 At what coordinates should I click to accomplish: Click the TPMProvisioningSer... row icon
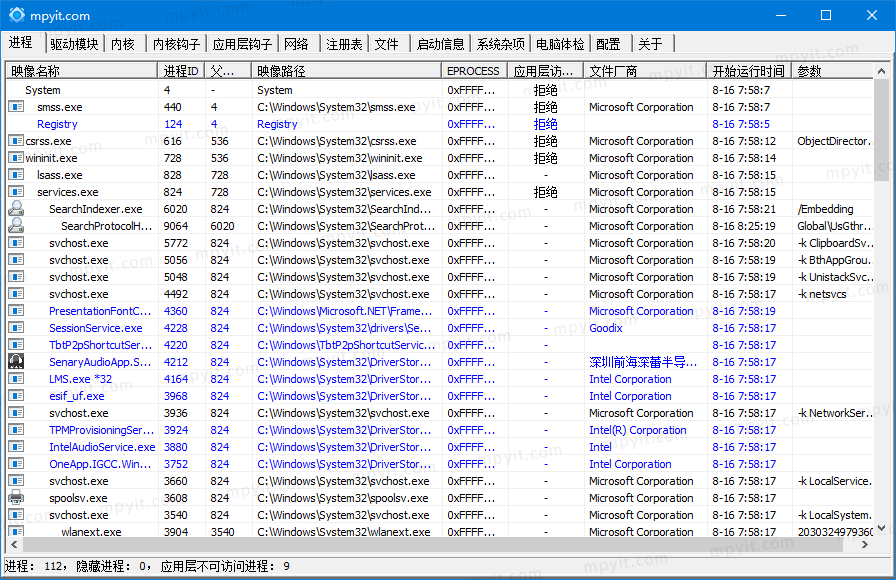coord(16,430)
